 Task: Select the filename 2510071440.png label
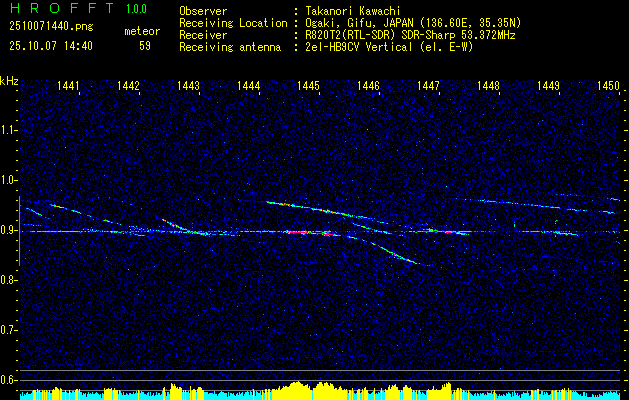coord(49,27)
